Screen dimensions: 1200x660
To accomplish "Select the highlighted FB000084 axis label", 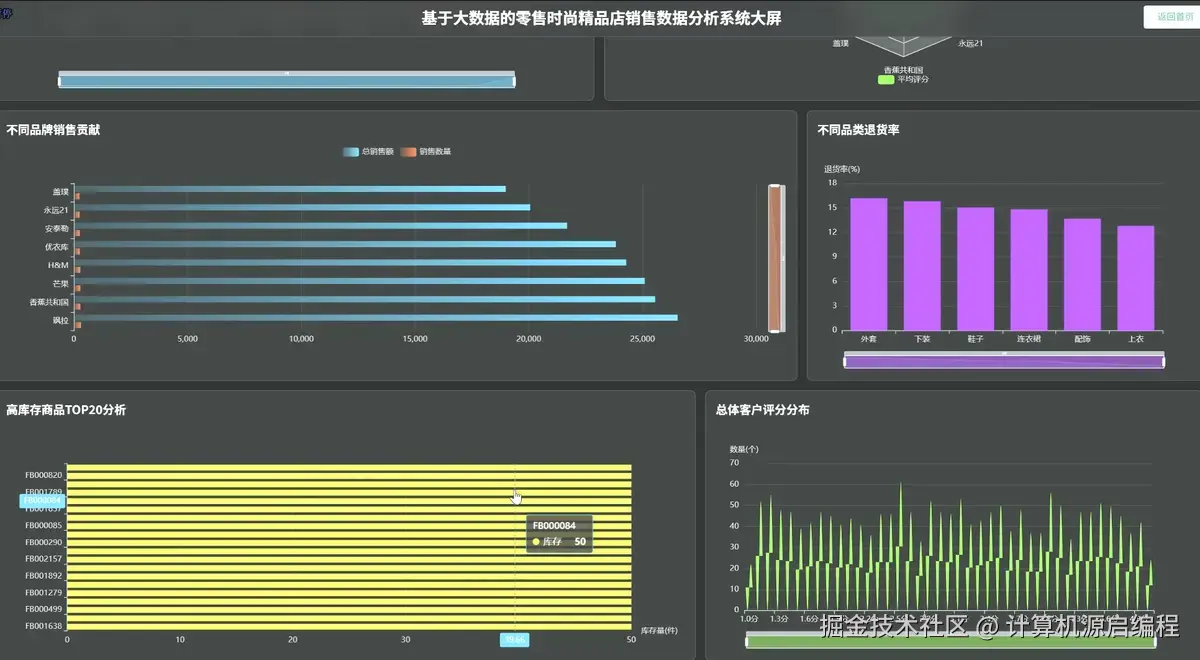I will point(40,501).
